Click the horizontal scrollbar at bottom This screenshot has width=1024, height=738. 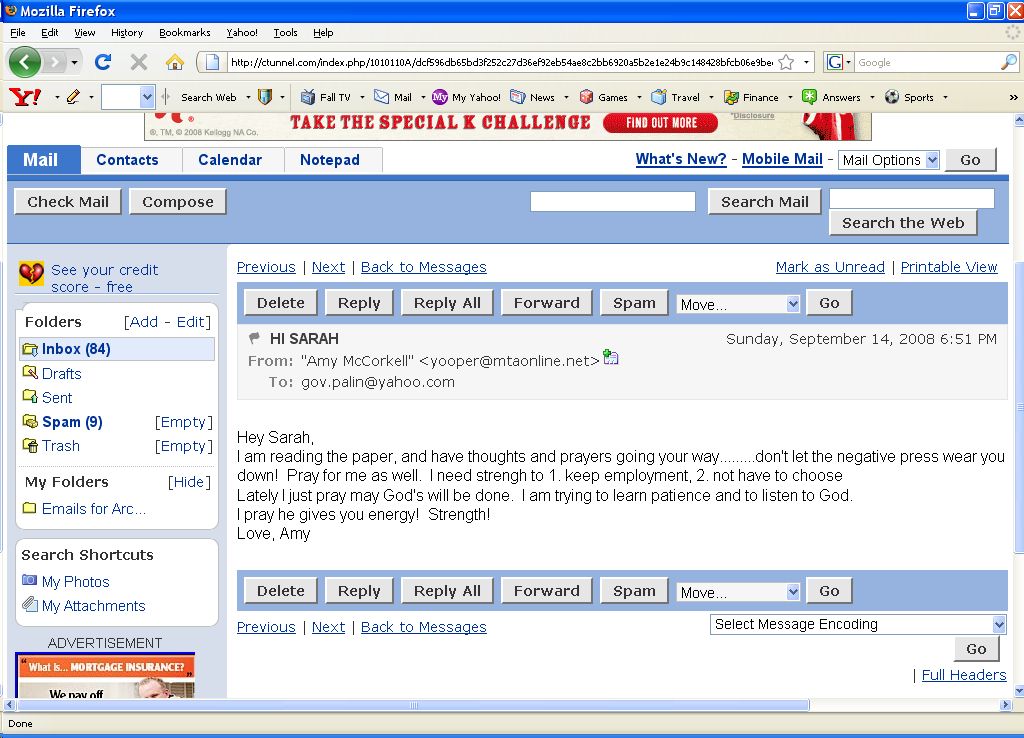[413, 705]
